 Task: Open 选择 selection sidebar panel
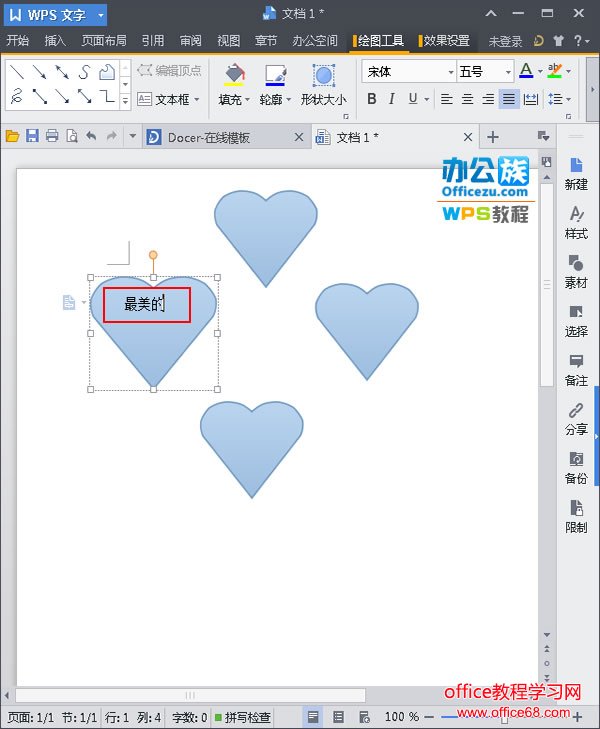[576, 321]
